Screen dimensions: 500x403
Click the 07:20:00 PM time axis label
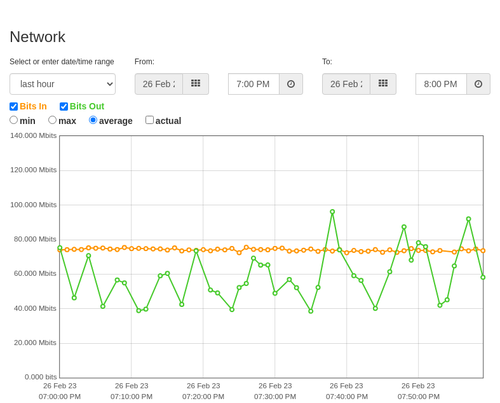(203, 397)
